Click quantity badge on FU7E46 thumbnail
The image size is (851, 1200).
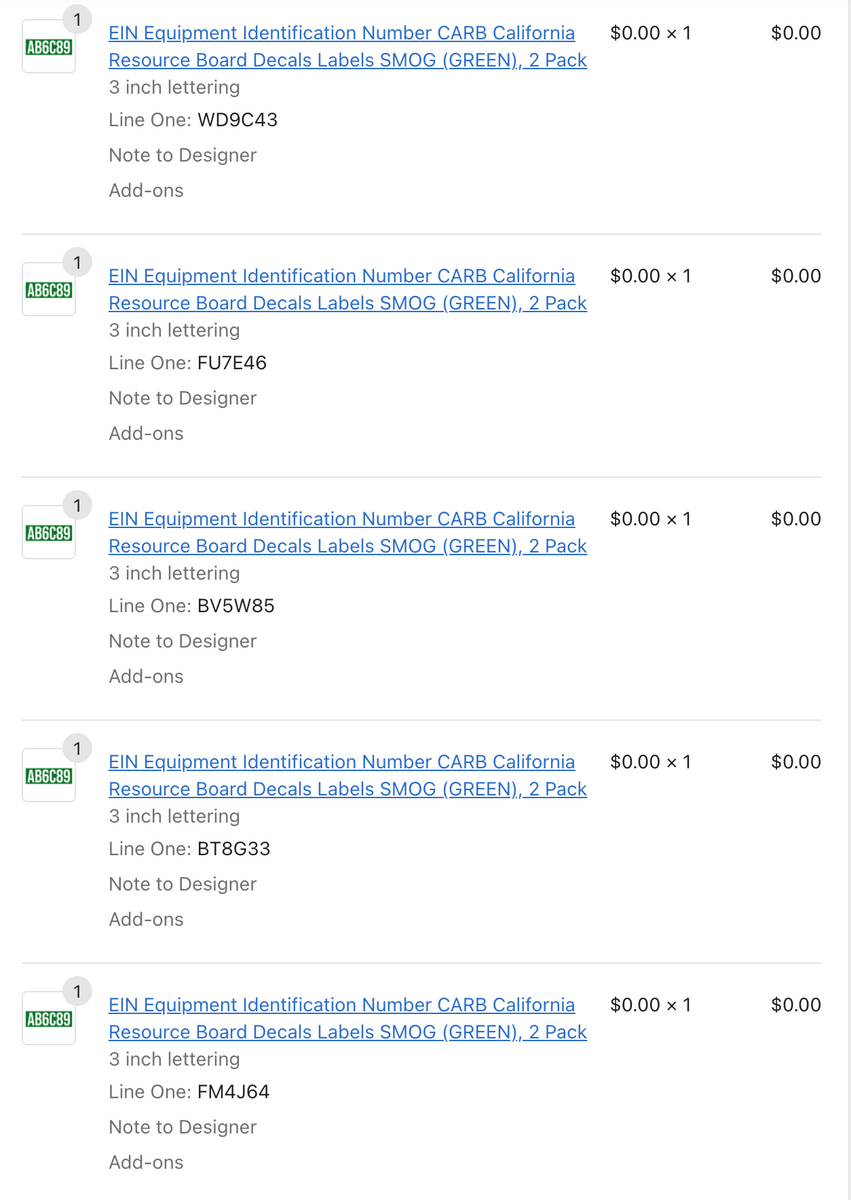[77, 262]
